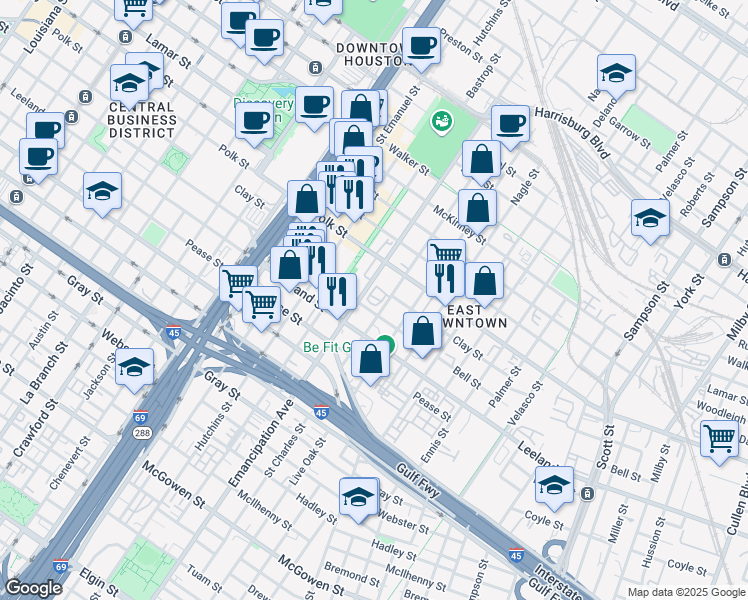
Task: Select the Ennis St label
Action: coord(434,445)
